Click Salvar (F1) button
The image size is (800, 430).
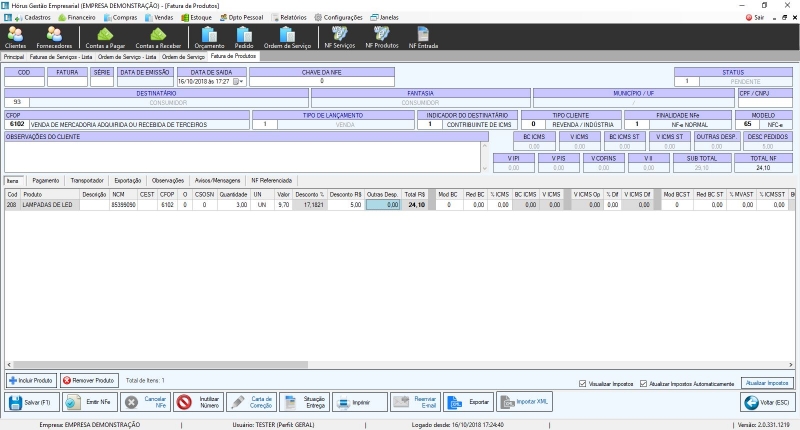click(32, 402)
